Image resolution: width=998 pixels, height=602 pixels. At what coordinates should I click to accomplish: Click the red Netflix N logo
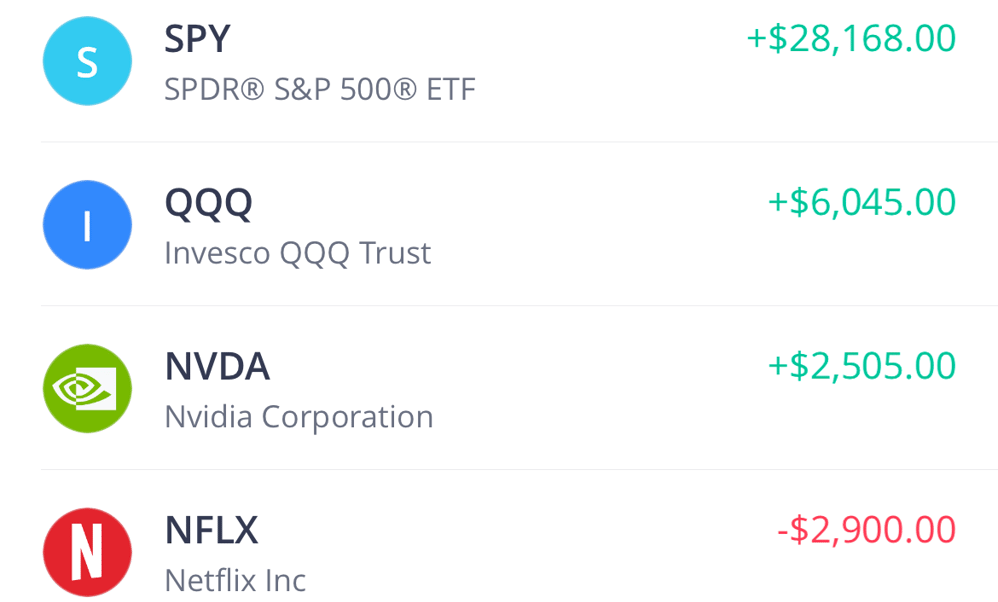87,552
